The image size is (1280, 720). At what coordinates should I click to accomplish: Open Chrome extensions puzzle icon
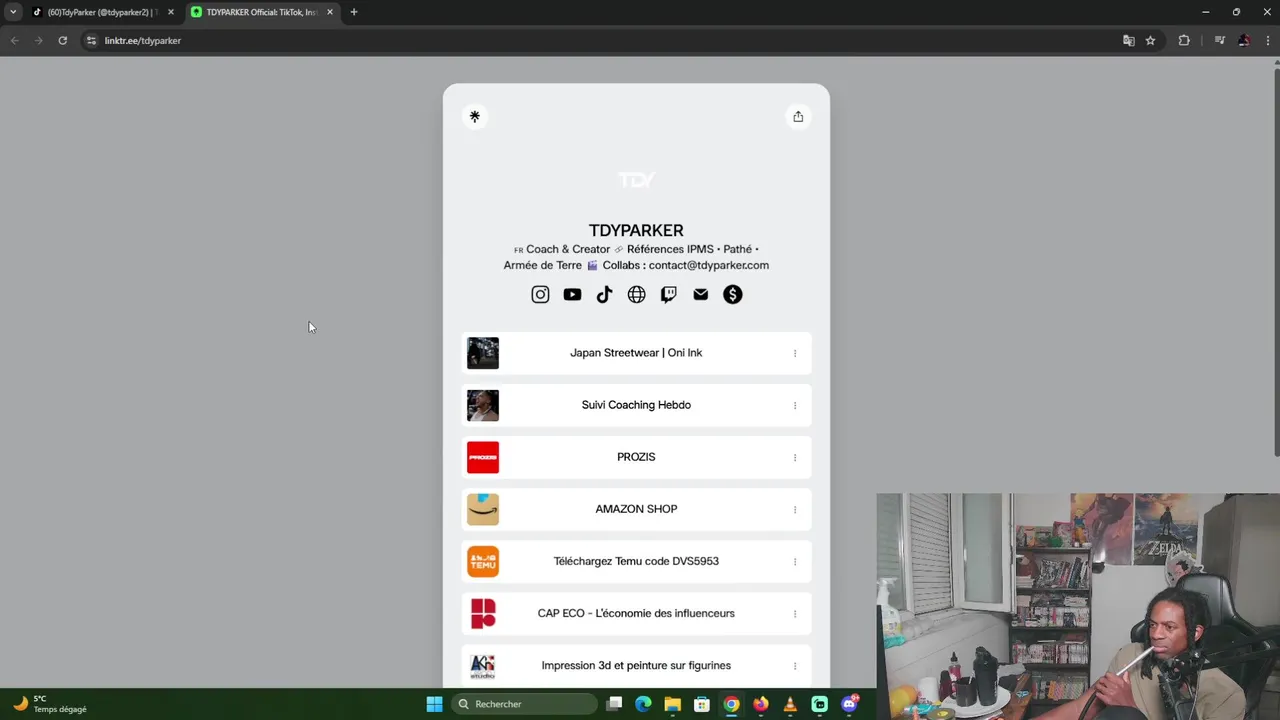1184,40
